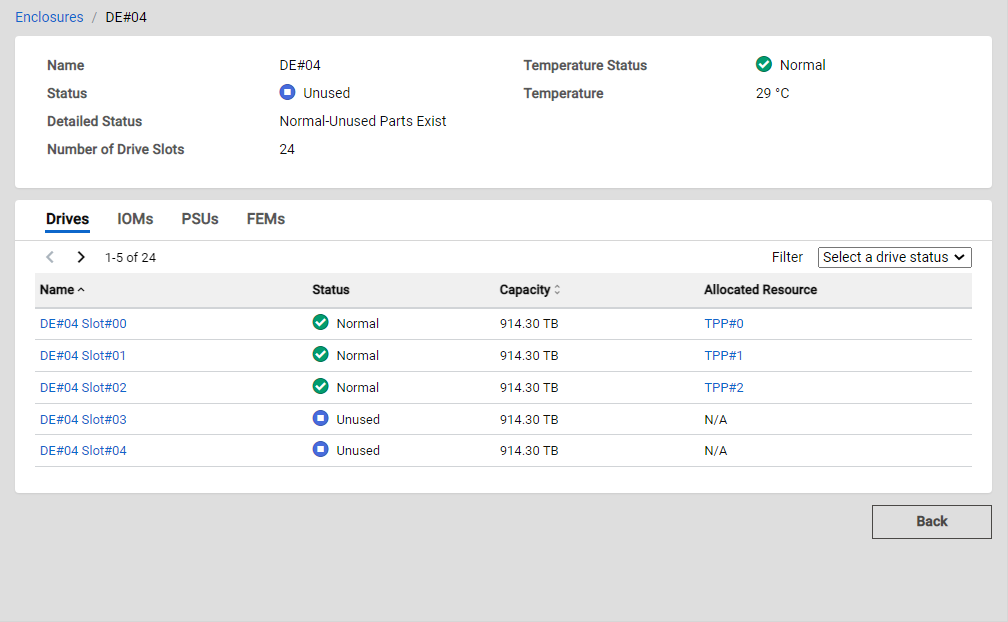The image size is (1008, 622).
Task: Open the Enclosures breadcrumb link
Action: tap(49, 17)
